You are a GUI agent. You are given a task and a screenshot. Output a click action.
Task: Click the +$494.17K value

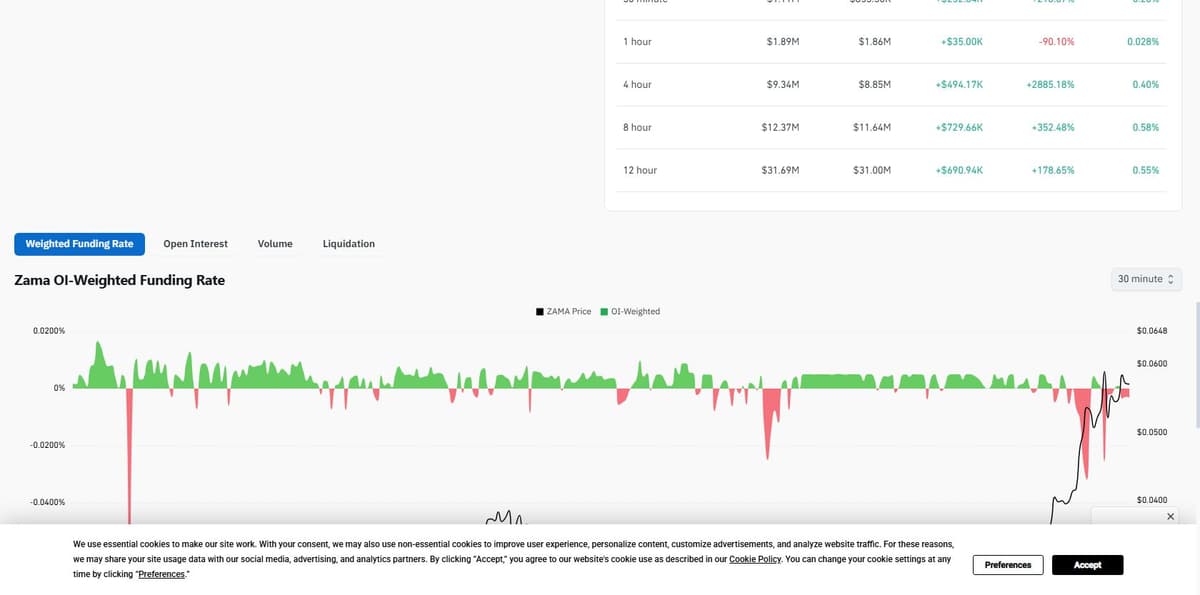coord(959,85)
